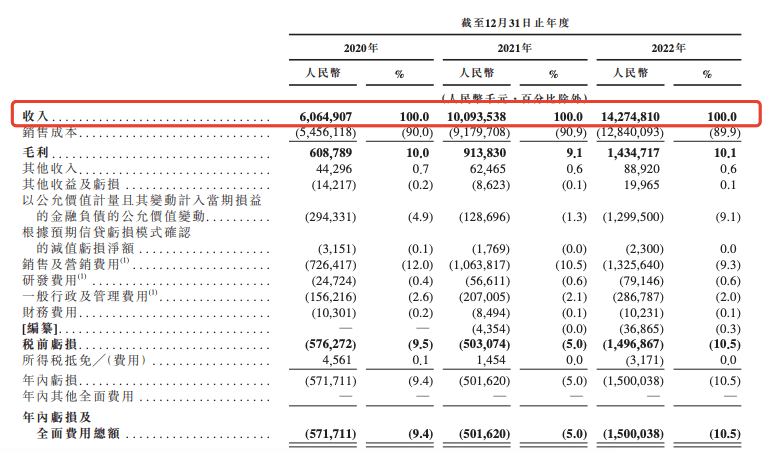Viewport: 771px width, 453px height.
Task: Click the 2022年 column header
Action: (x=667, y=48)
